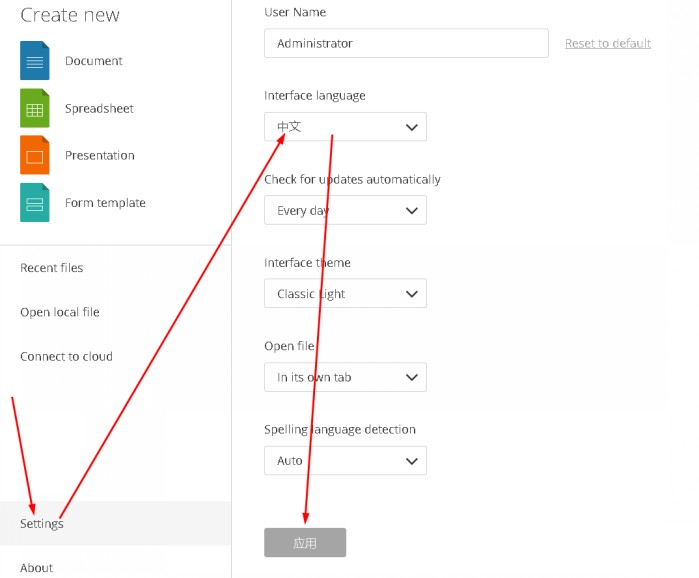Create a new Spreadsheet via its label
This screenshot has width=699, height=578.
(99, 108)
